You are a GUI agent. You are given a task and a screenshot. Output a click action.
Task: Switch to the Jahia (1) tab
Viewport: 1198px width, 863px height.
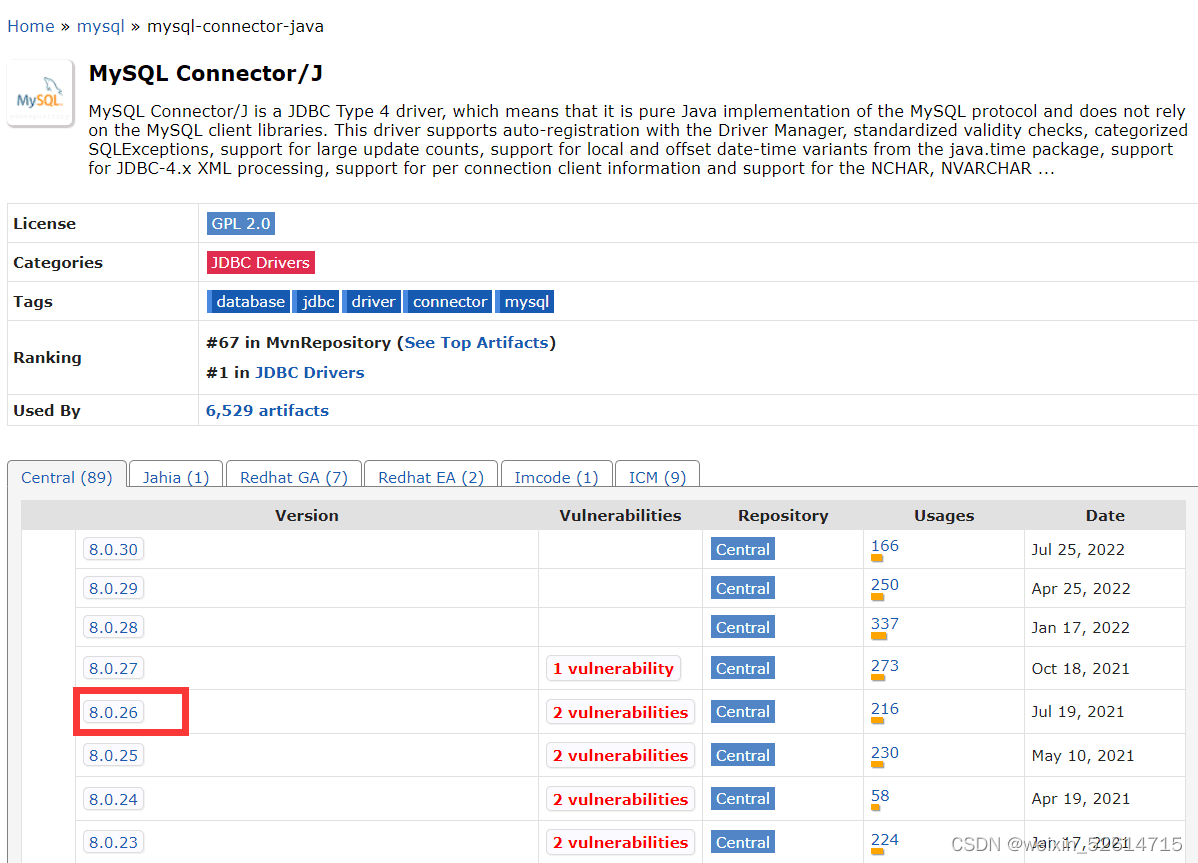176,477
